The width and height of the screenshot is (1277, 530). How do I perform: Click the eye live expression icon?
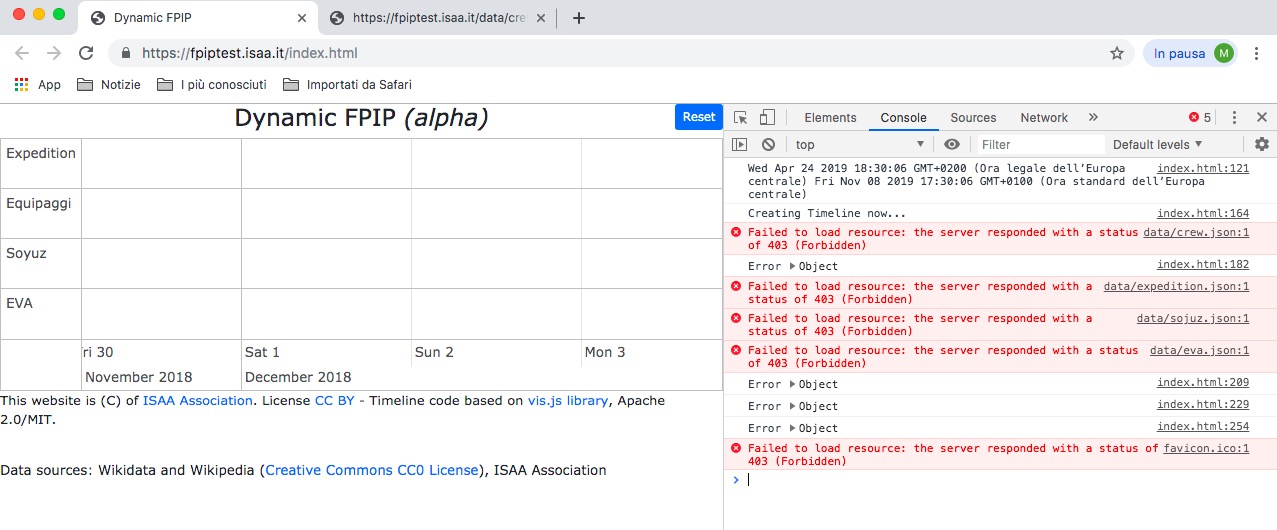952,145
